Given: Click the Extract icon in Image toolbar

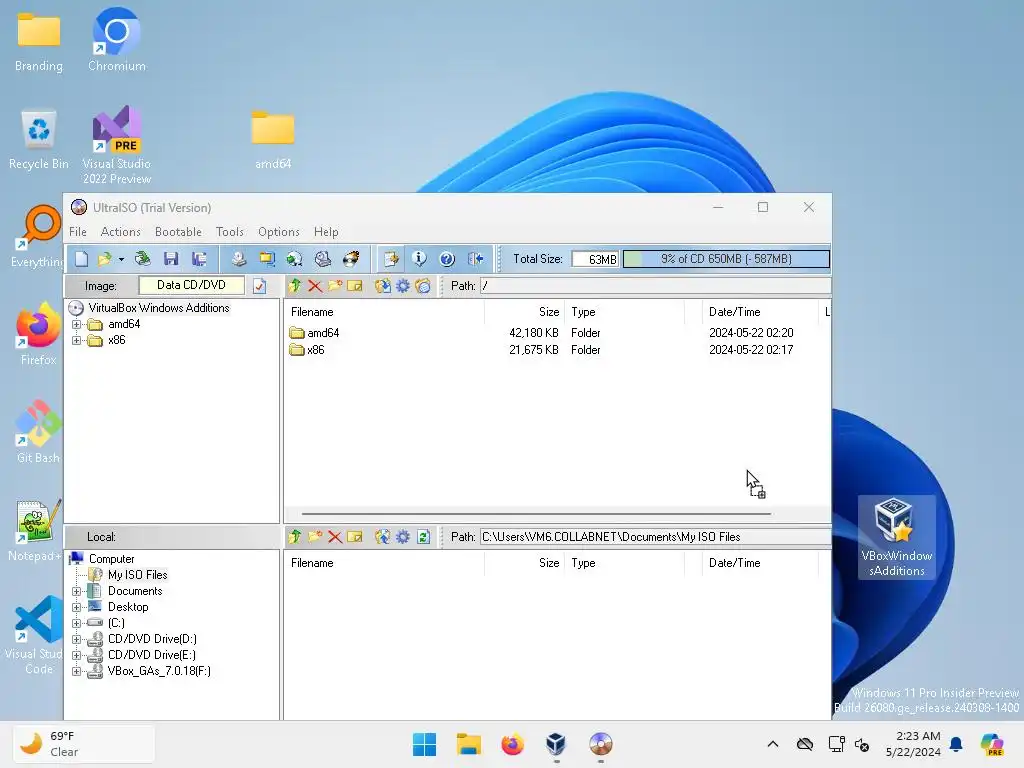Looking at the screenshot, I should point(383,286).
